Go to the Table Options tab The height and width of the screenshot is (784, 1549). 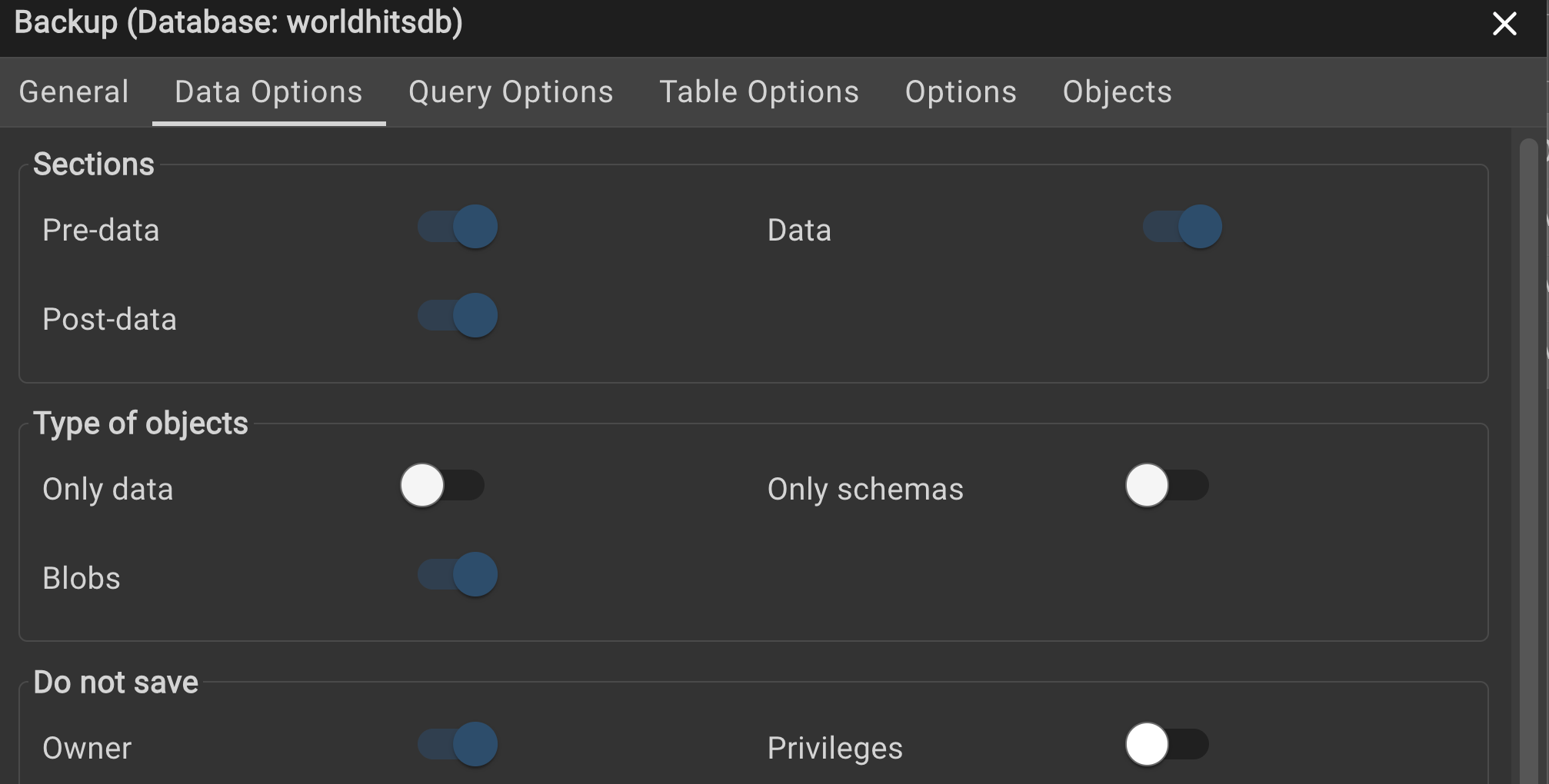tap(759, 92)
